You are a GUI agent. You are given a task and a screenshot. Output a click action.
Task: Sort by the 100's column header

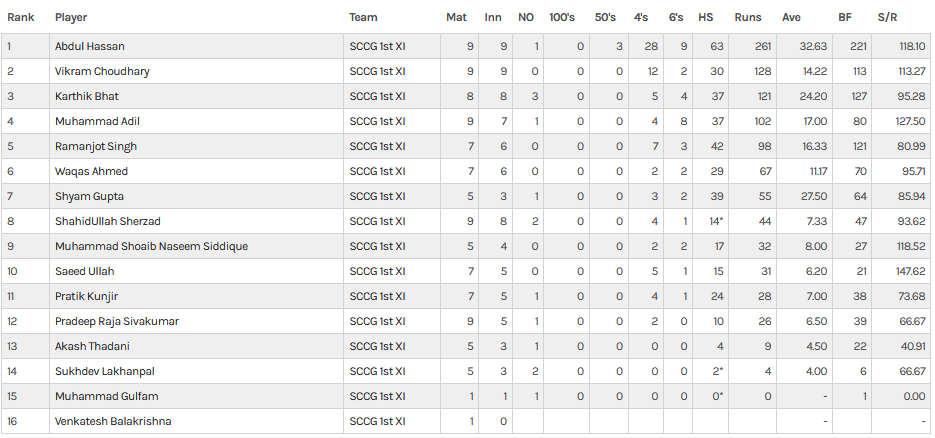562,17
